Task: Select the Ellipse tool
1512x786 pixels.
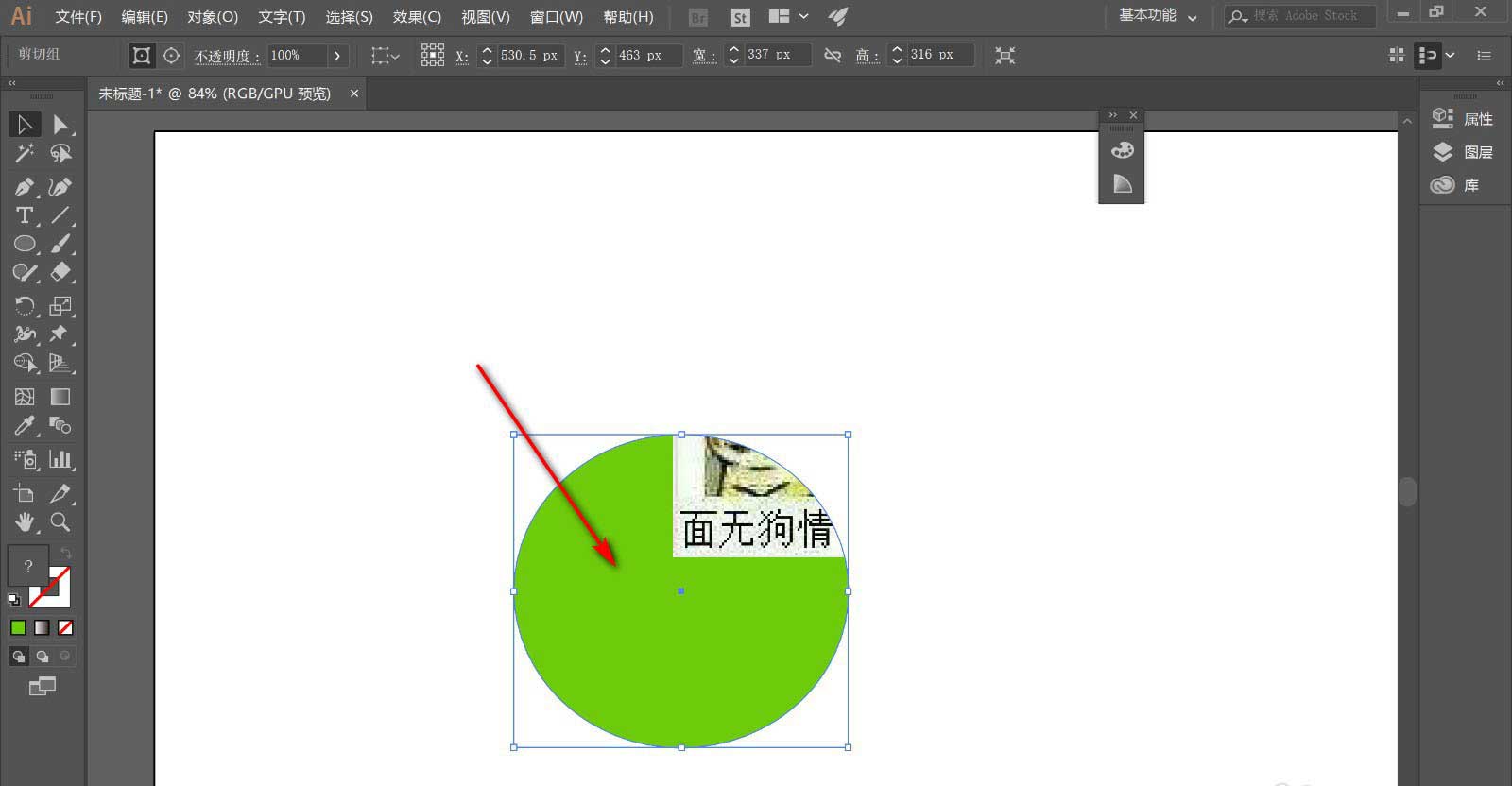Action: pyautogui.click(x=25, y=244)
